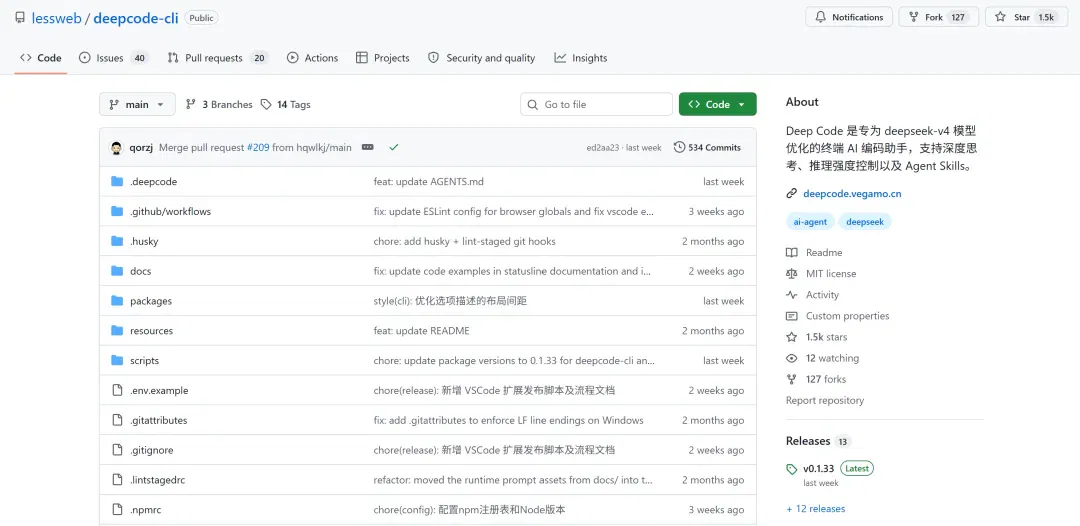
Task: Click the bell icon in Notifications
Action: [820, 17]
